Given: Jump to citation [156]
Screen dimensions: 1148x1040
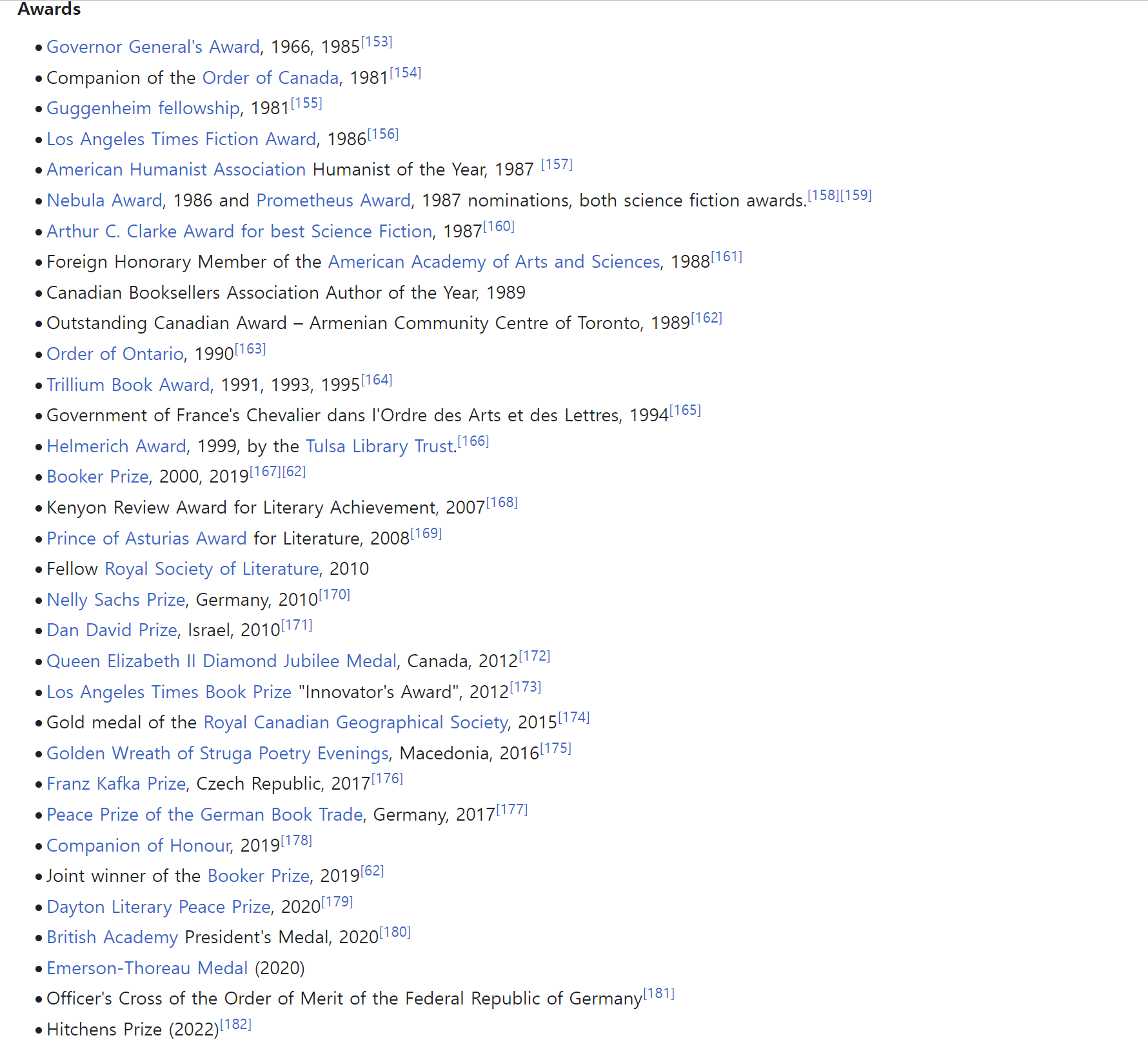Looking at the screenshot, I should (x=383, y=134).
